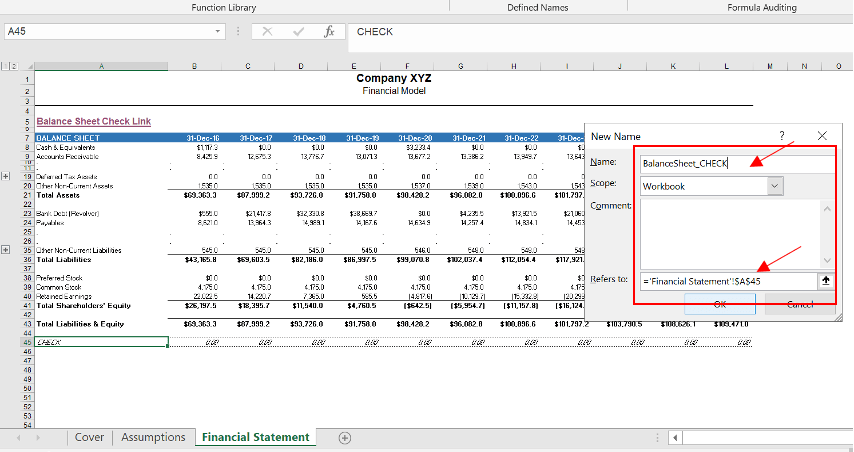Click Comment box scroll down arrow
Image resolution: width=854 pixels, height=452 pixels.
coord(827,260)
